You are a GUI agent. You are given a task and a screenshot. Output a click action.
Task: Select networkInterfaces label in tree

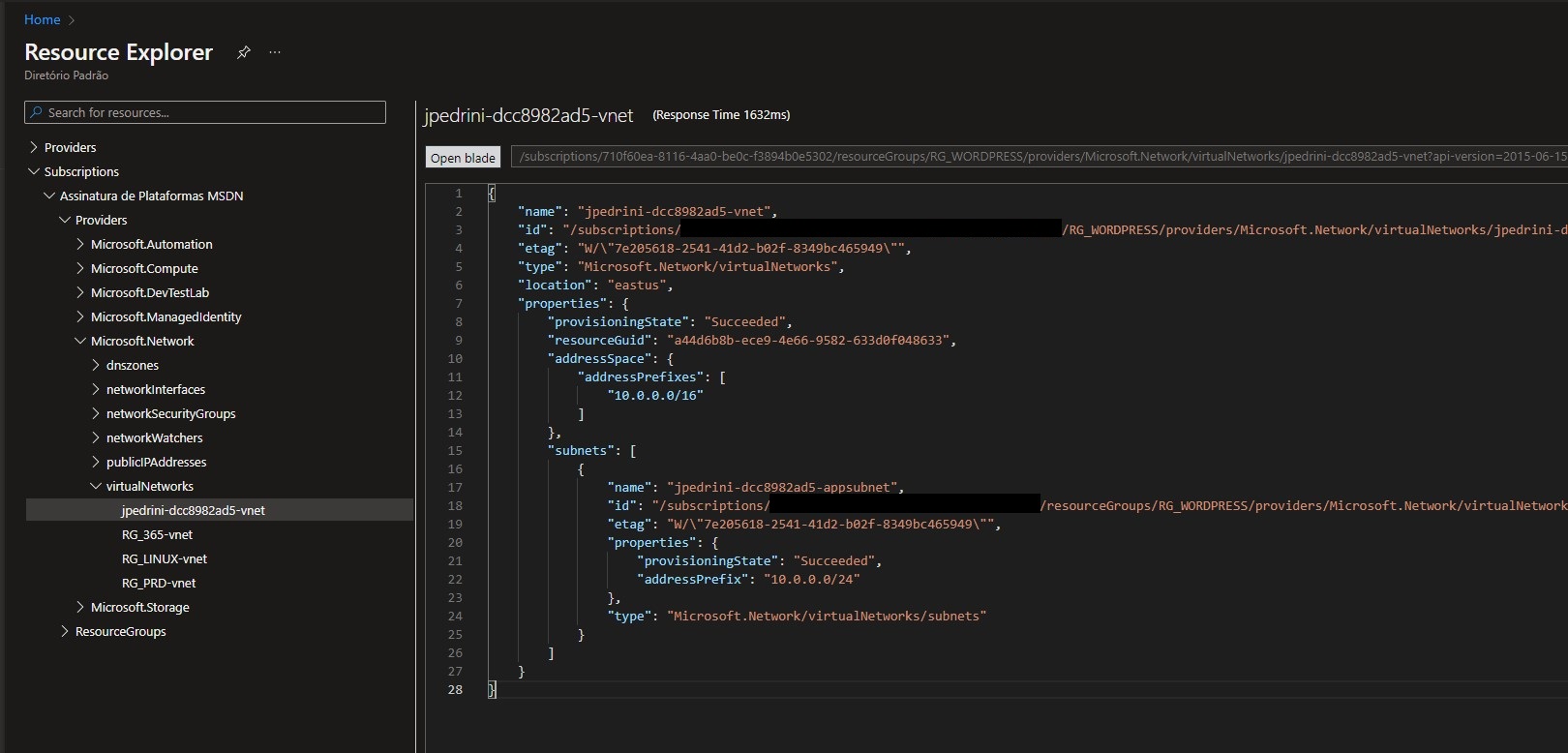tap(156, 389)
